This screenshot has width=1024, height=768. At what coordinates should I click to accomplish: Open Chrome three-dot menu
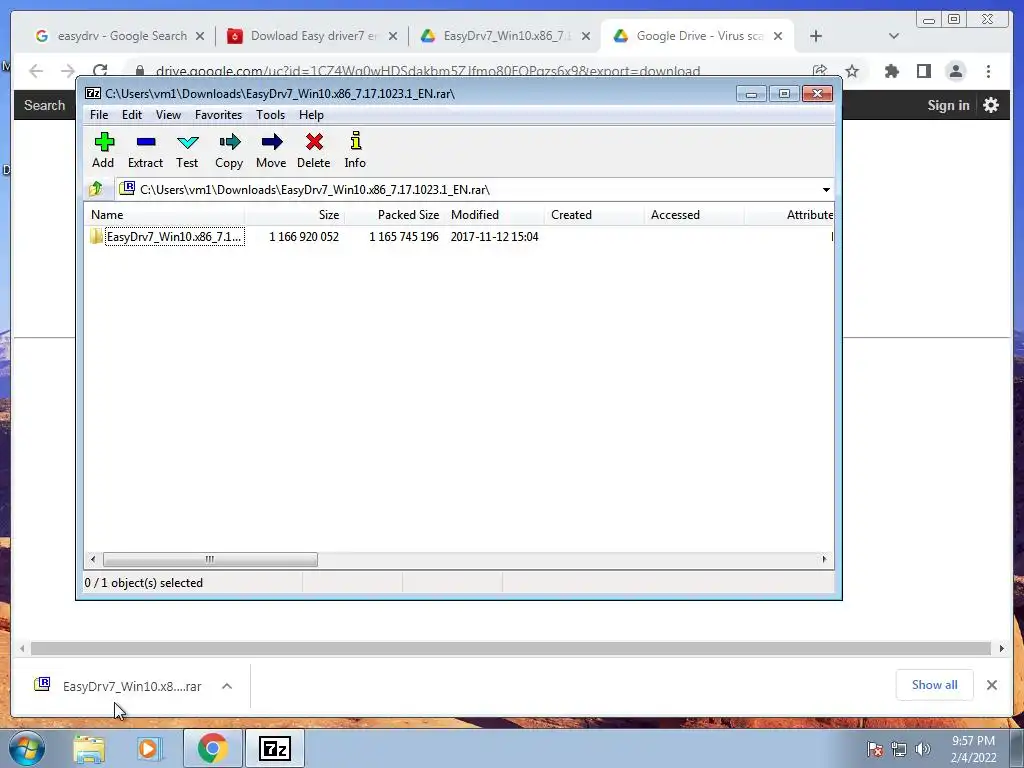[988, 71]
